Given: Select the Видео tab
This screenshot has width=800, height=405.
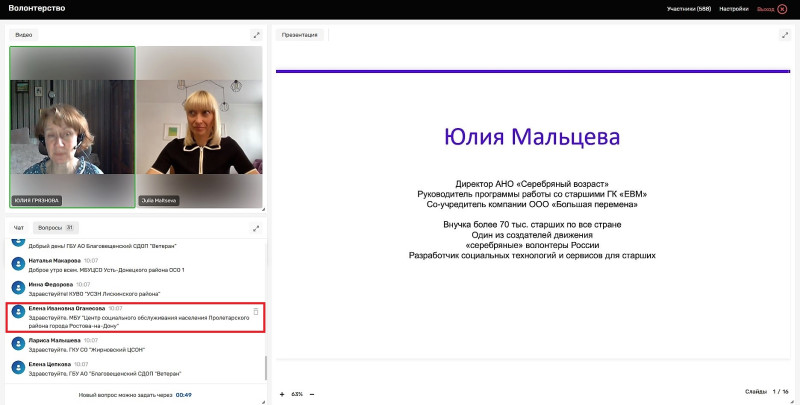Looking at the screenshot, I should (23, 35).
